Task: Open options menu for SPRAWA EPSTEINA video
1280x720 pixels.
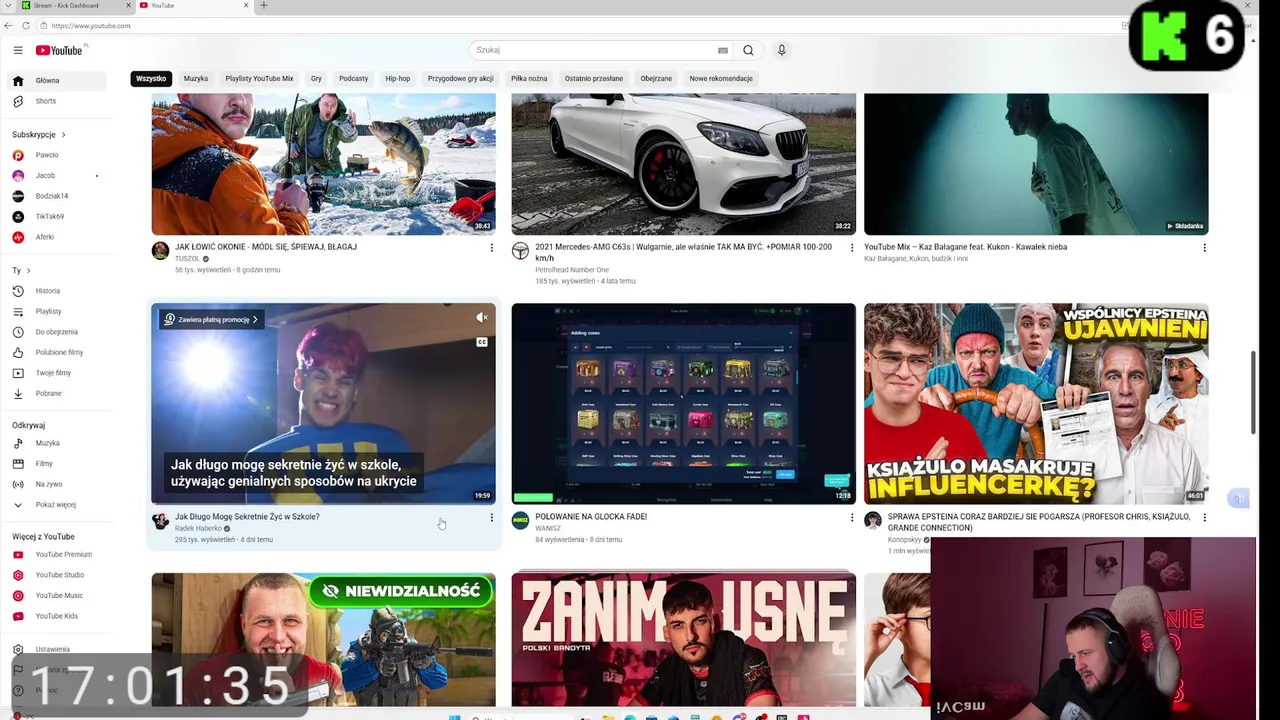Action: point(1204,518)
